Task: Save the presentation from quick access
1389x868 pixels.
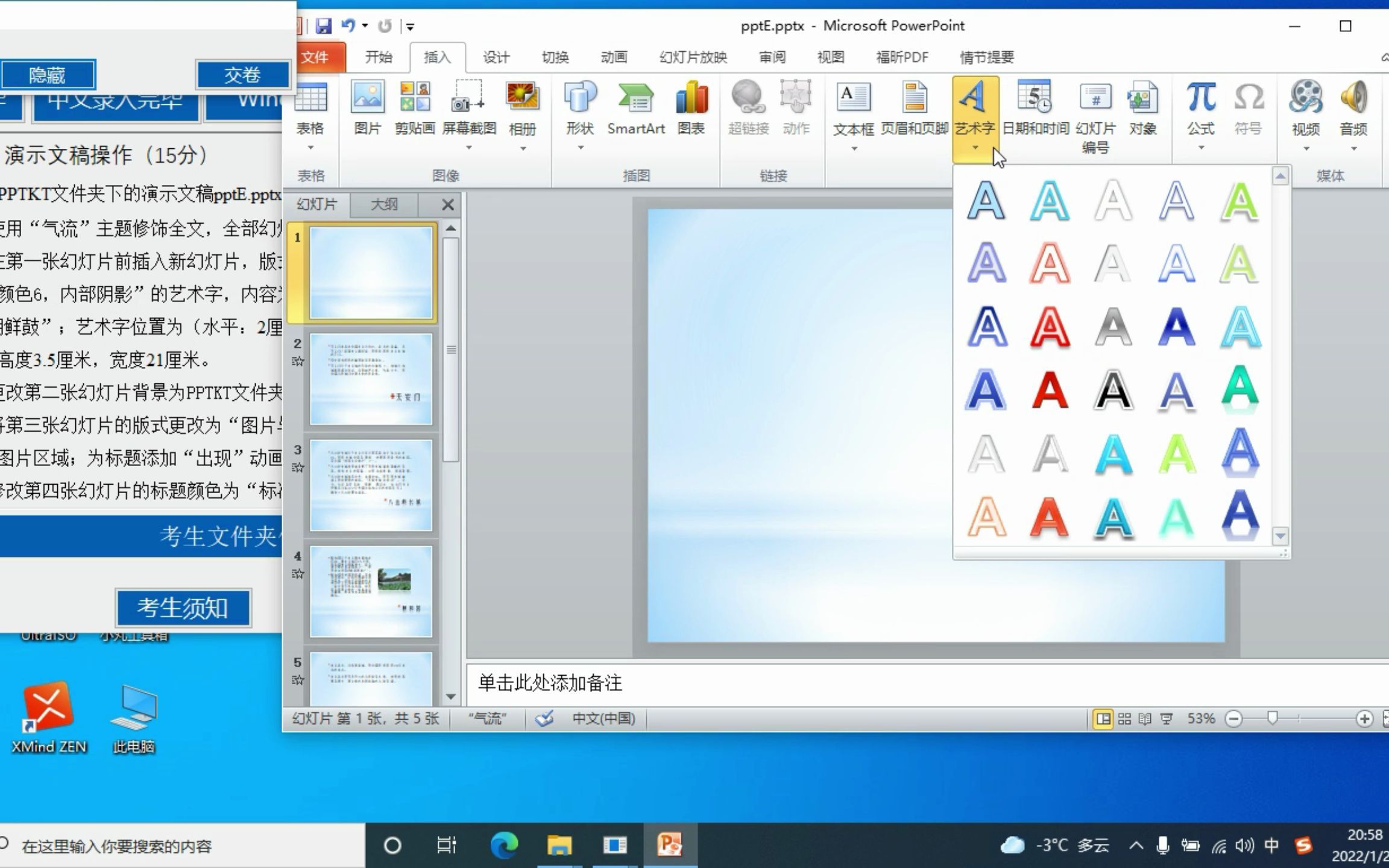Action: 324,26
